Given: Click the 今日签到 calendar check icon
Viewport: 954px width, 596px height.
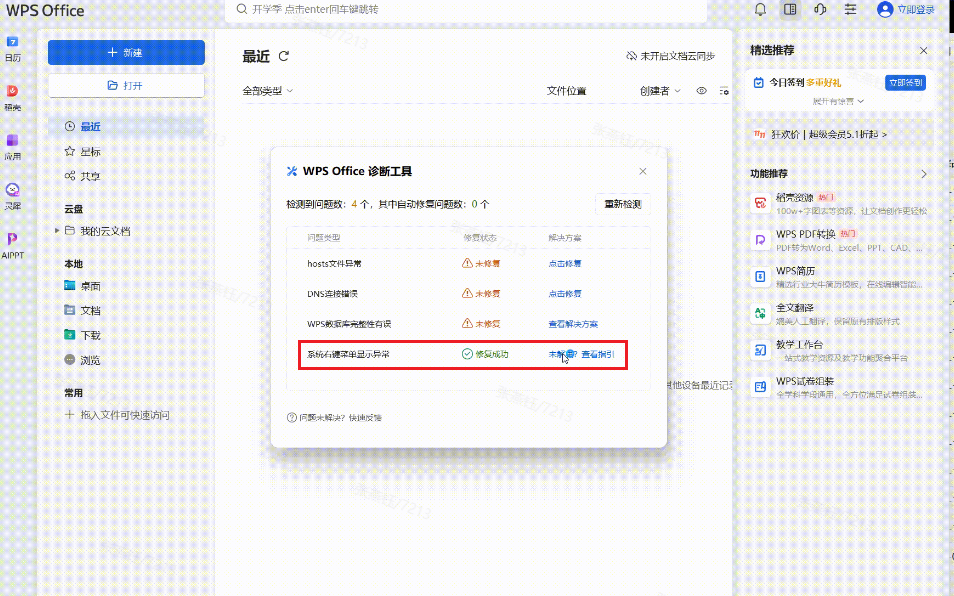Looking at the screenshot, I should pos(759,82).
